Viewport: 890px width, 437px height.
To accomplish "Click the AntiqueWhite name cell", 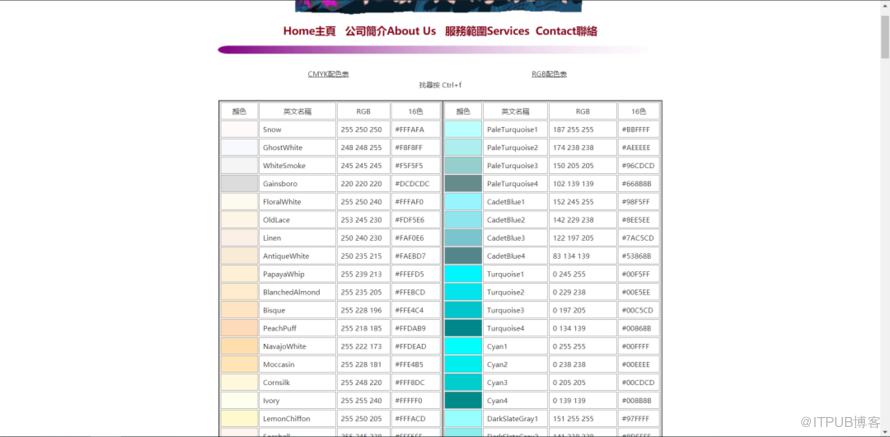I will [x=297, y=256].
